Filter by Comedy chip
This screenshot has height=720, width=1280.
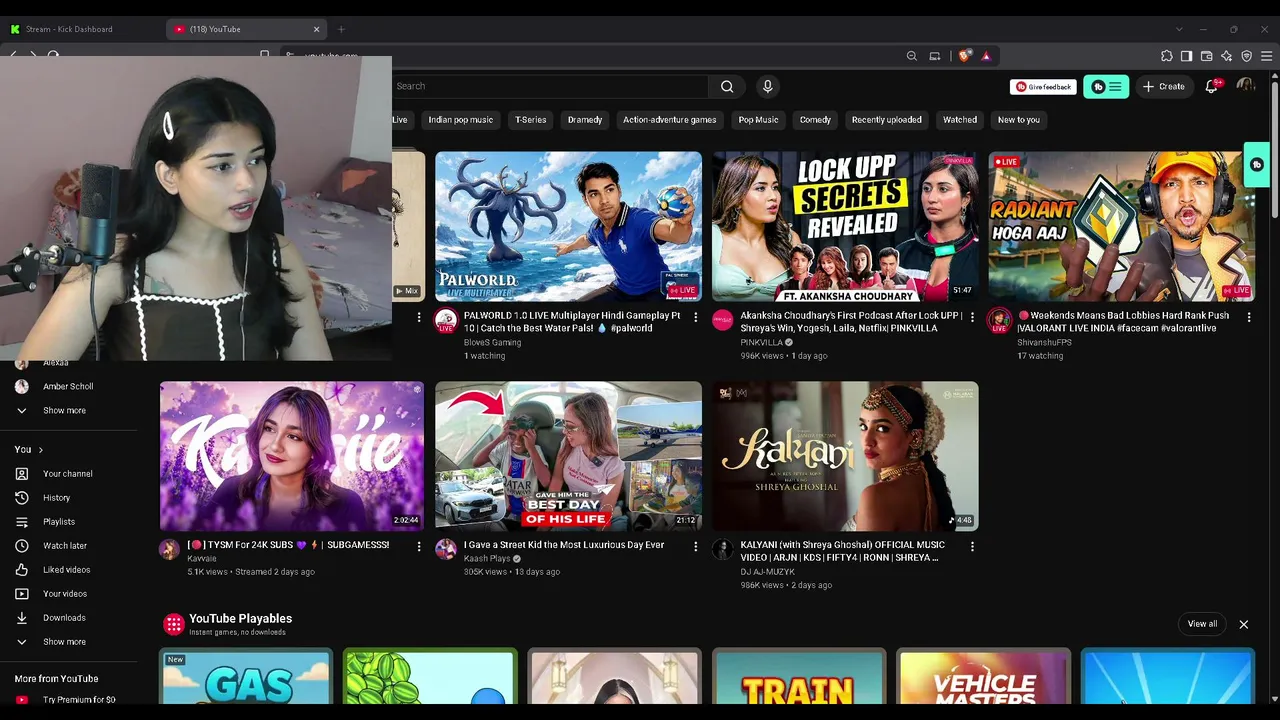pyautogui.click(x=815, y=120)
